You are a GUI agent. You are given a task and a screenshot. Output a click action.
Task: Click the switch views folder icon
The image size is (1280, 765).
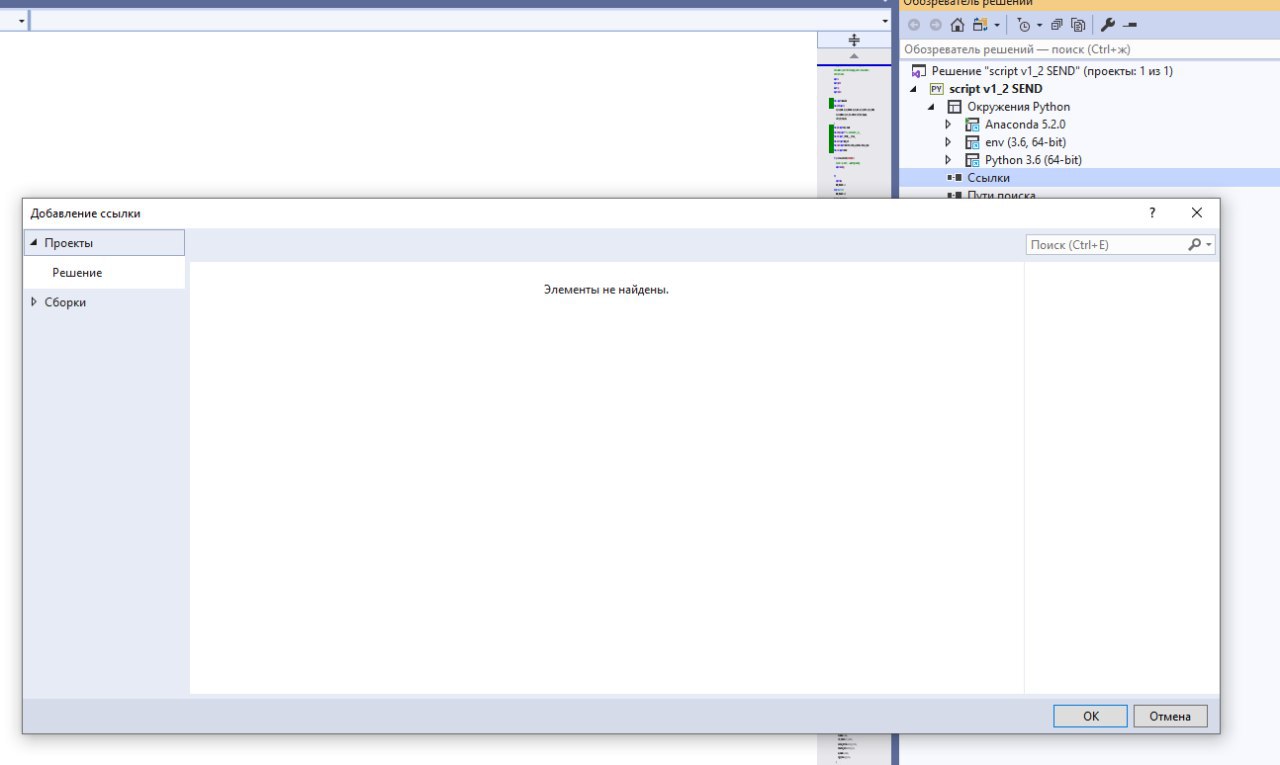point(980,25)
